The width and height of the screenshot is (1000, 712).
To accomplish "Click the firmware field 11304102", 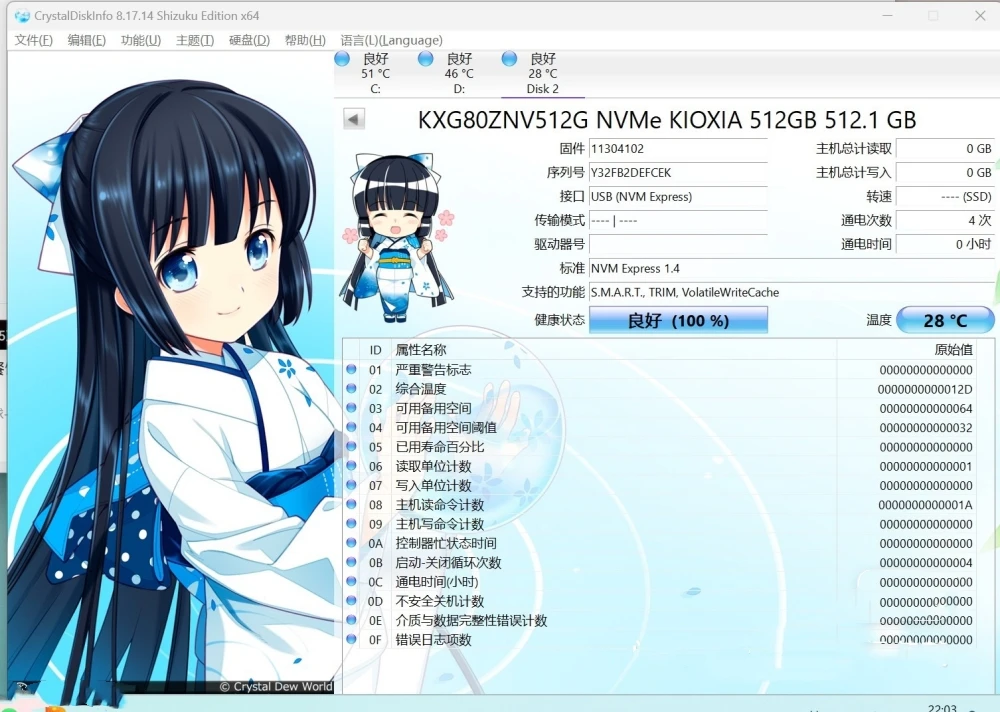I will coord(678,149).
